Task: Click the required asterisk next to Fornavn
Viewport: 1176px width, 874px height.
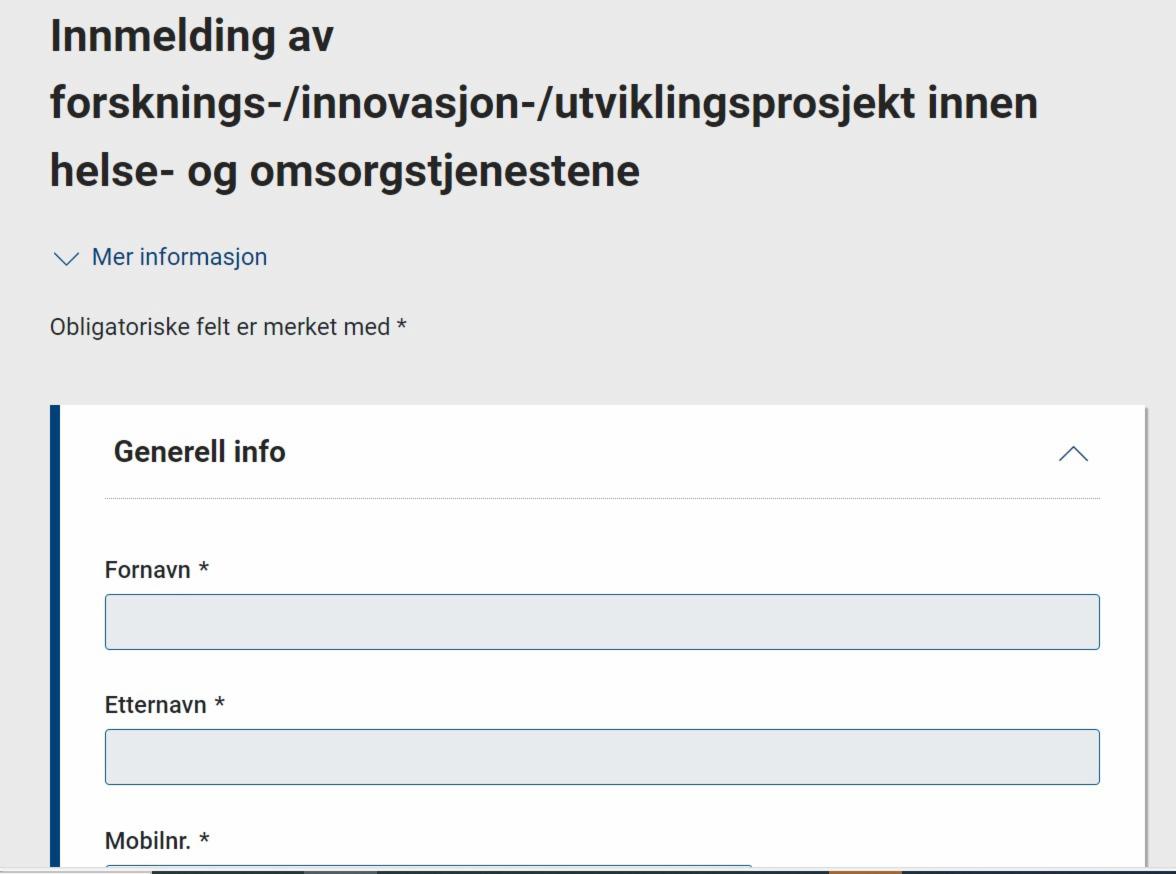Action: coord(204,570)
